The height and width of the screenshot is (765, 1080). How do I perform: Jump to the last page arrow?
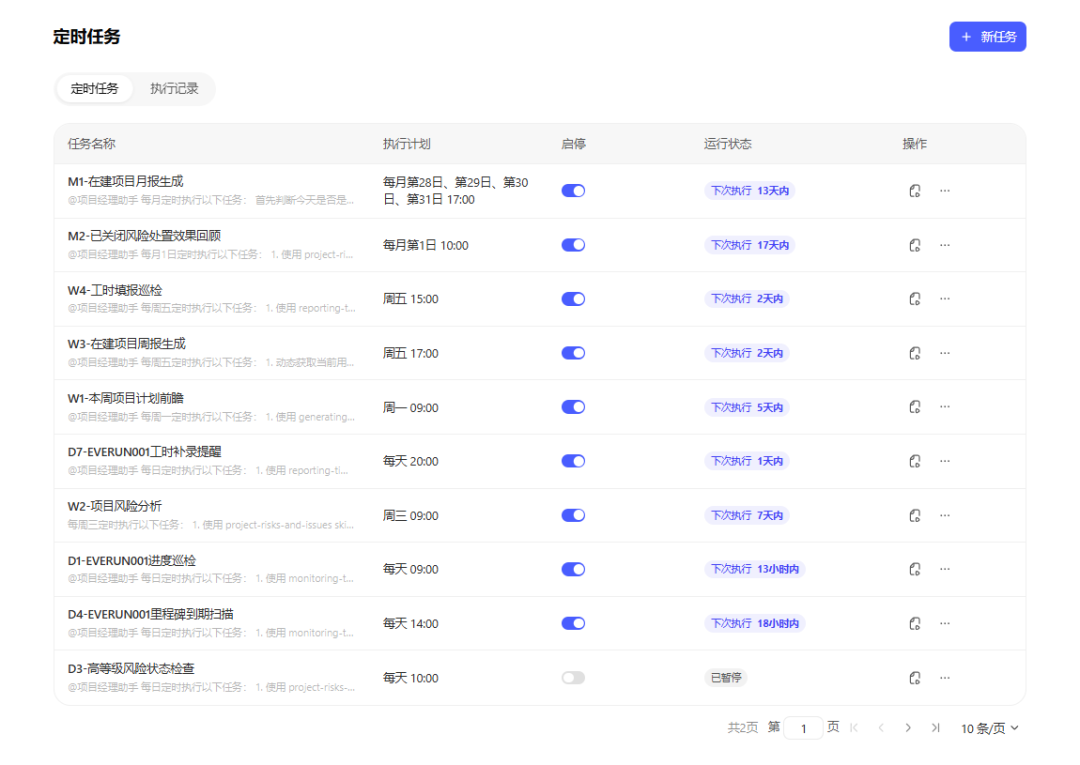tap(935, 728)
